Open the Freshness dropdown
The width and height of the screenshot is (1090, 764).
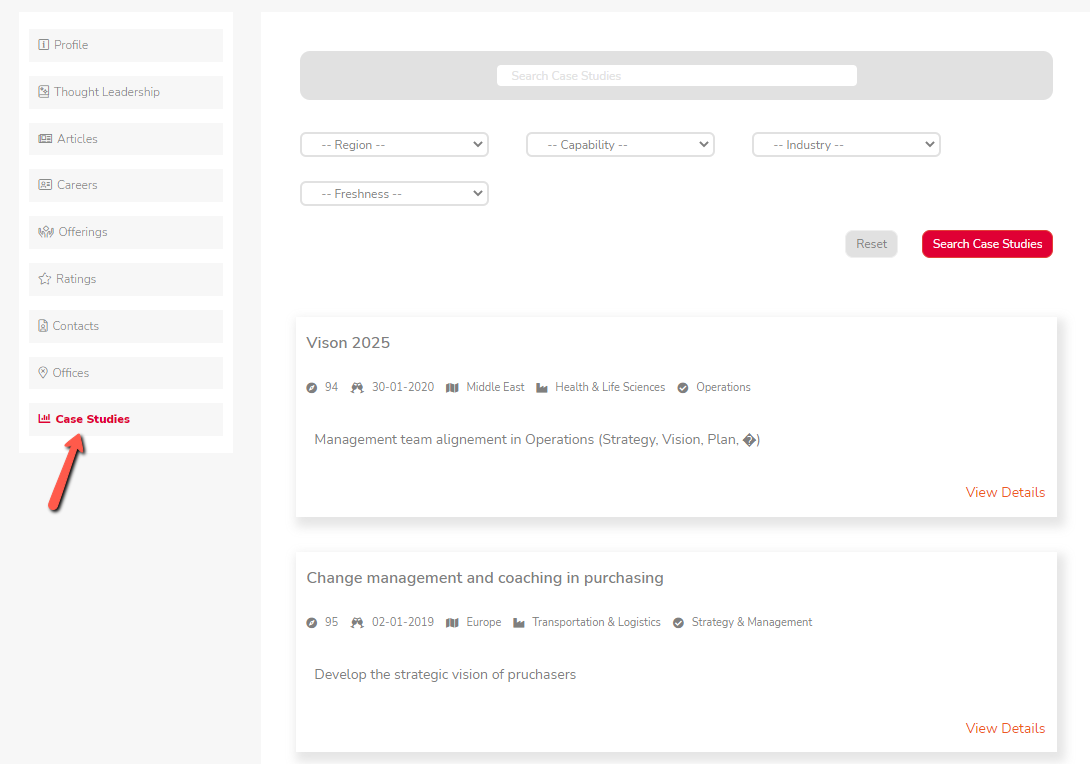point(394,193)
